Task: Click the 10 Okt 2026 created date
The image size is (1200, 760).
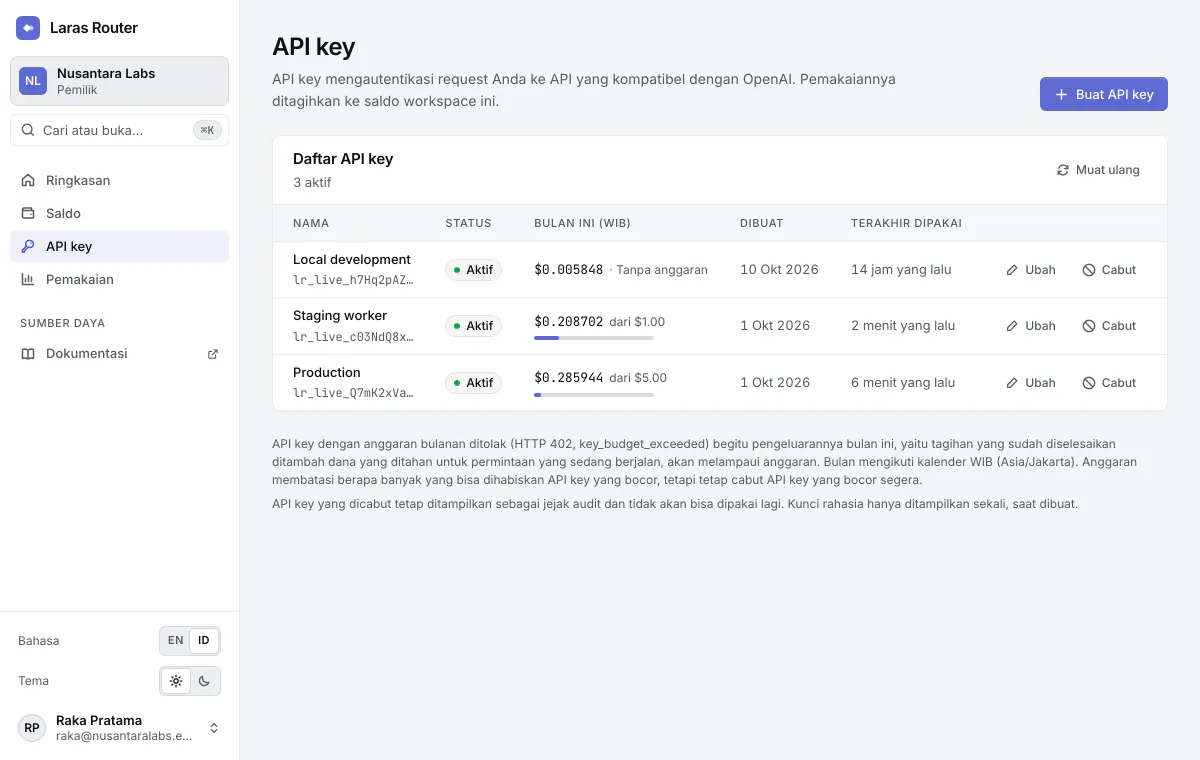Action: tap(779, 270)
